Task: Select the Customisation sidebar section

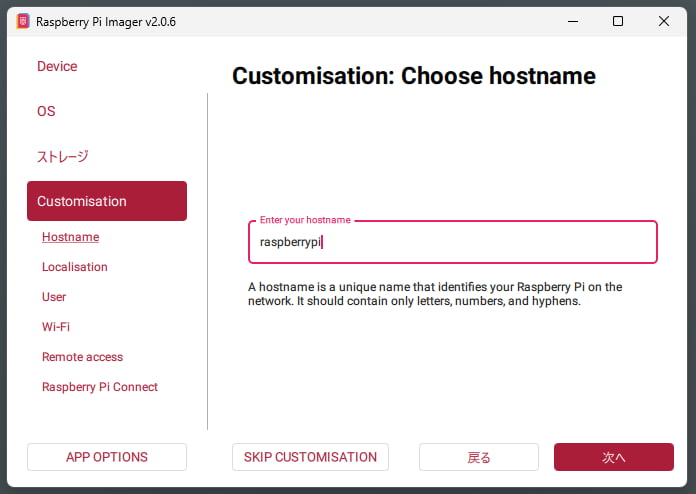Action: pyautogui.click(x=106, y=201)
